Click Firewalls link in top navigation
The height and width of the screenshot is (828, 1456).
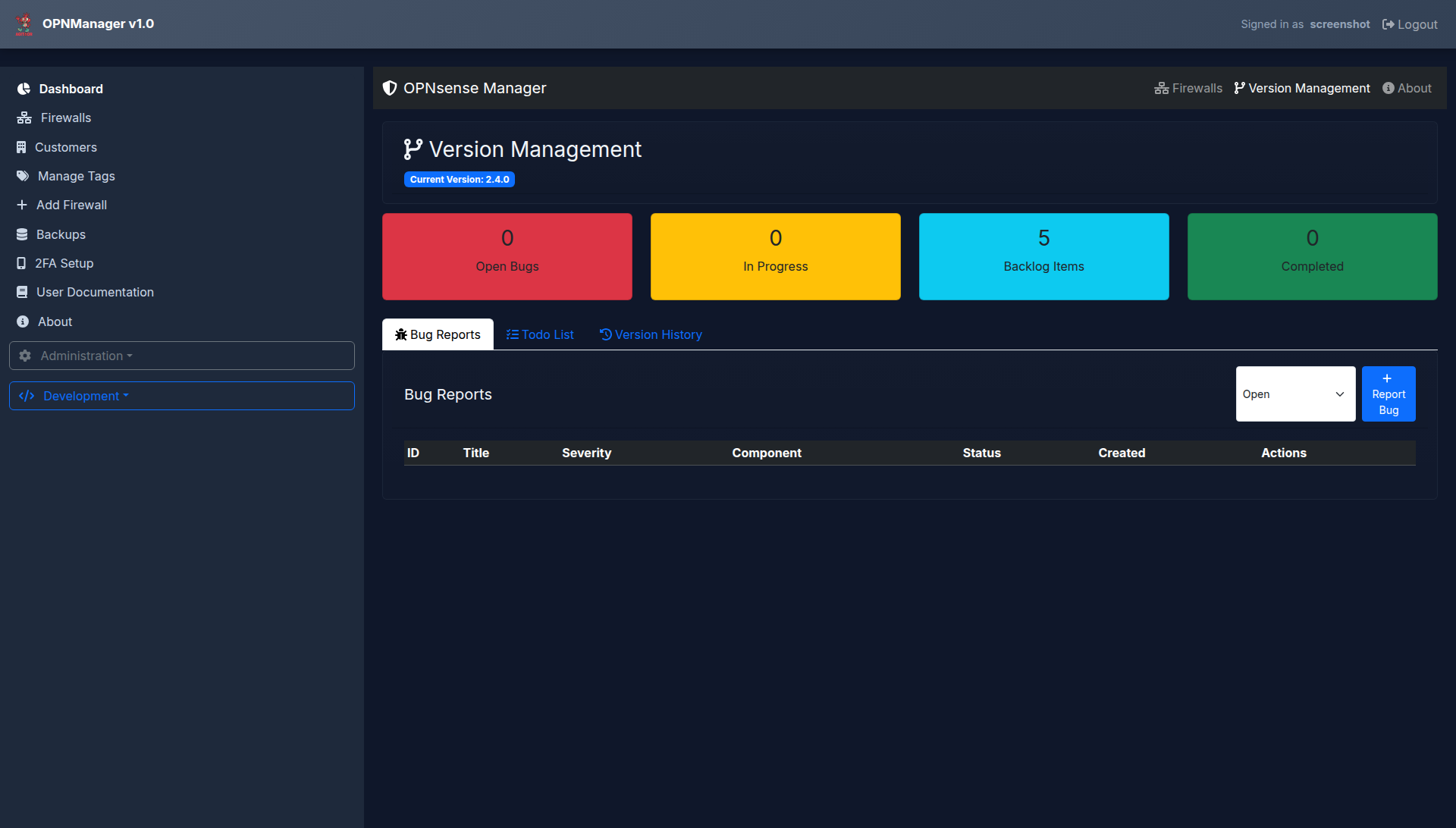(1188, 88)
